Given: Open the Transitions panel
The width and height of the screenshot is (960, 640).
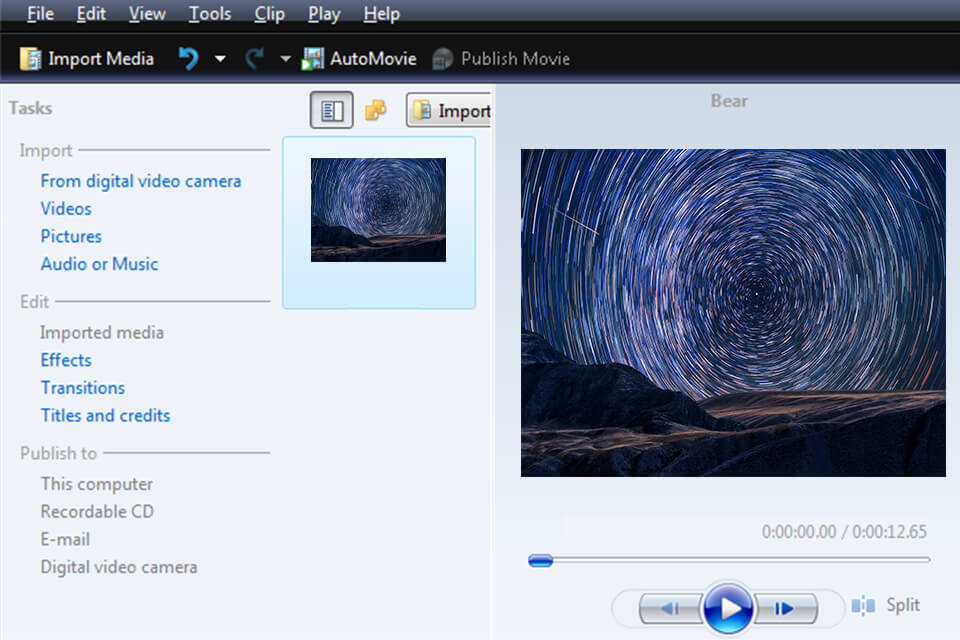Looking at the screenshot, I should click(x=83, y=387).
